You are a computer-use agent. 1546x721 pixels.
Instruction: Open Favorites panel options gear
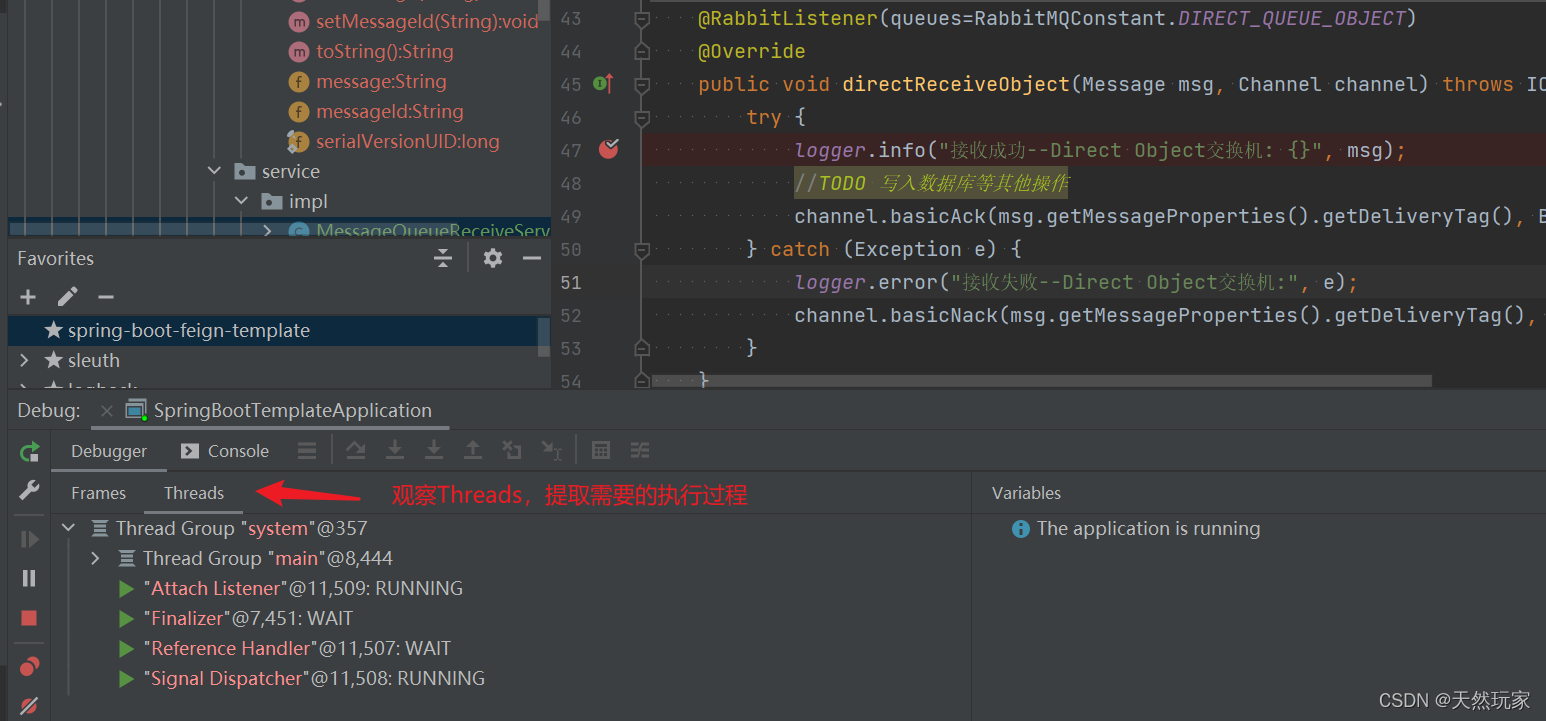click(x=492, y=258)
